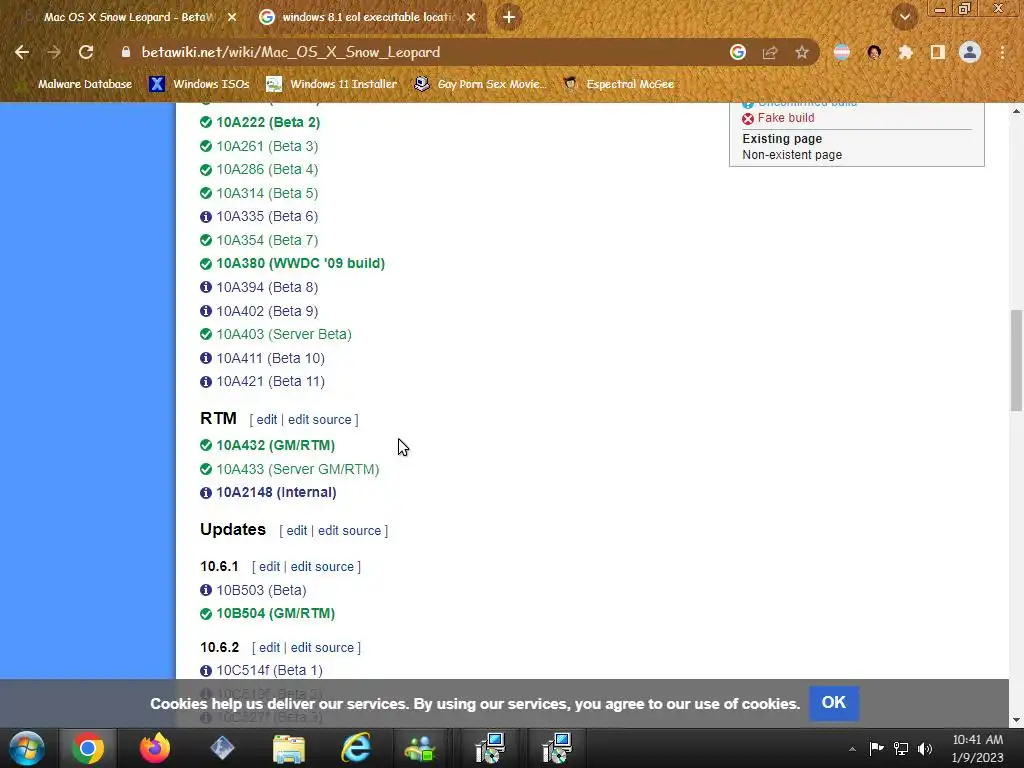Open Espectral McGee bookmark

(x=618, y=84)
